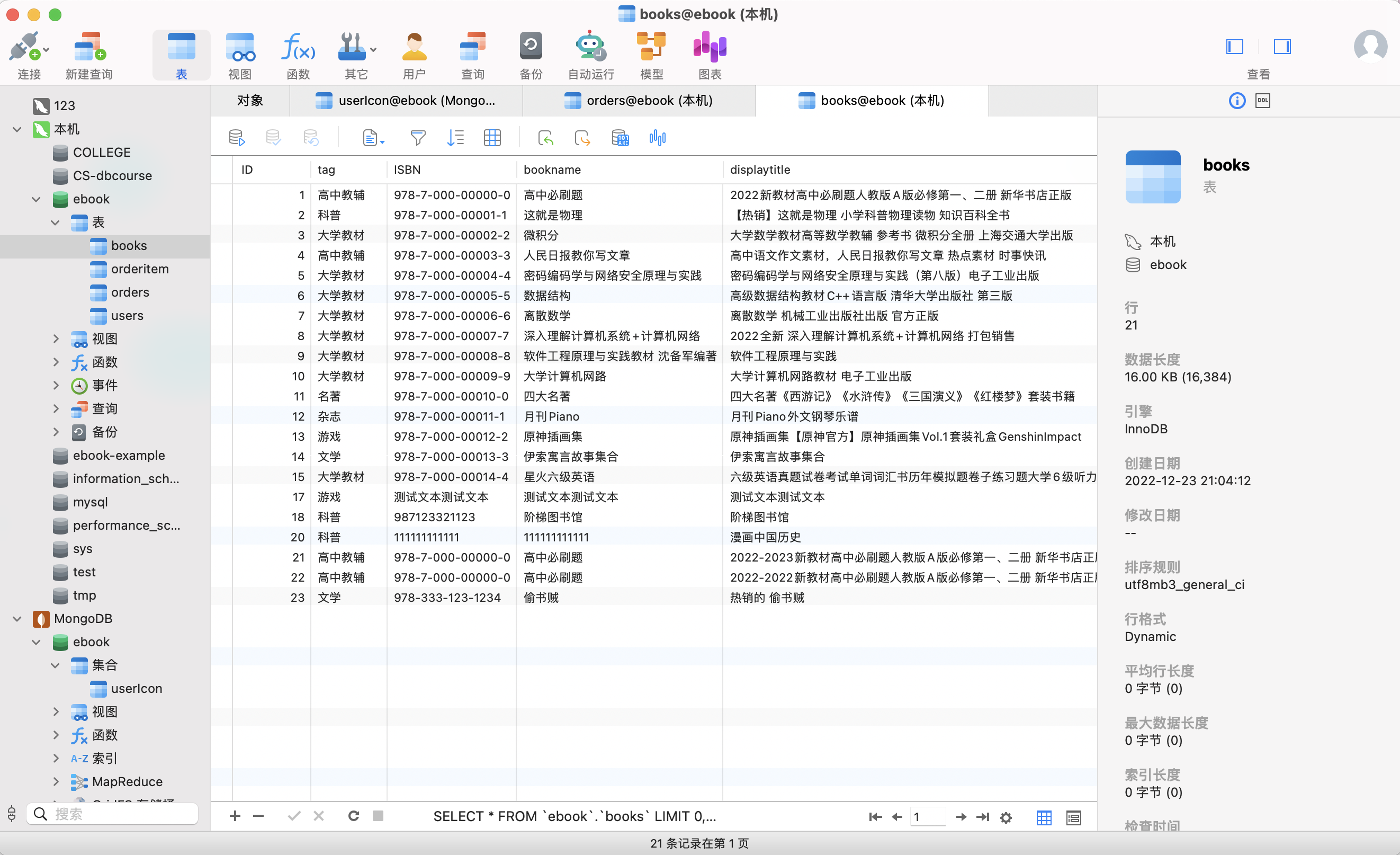This screenshot has width=1400, height=855.
Task: Switch to the orders@ebook tab
Action: [640, 101]
